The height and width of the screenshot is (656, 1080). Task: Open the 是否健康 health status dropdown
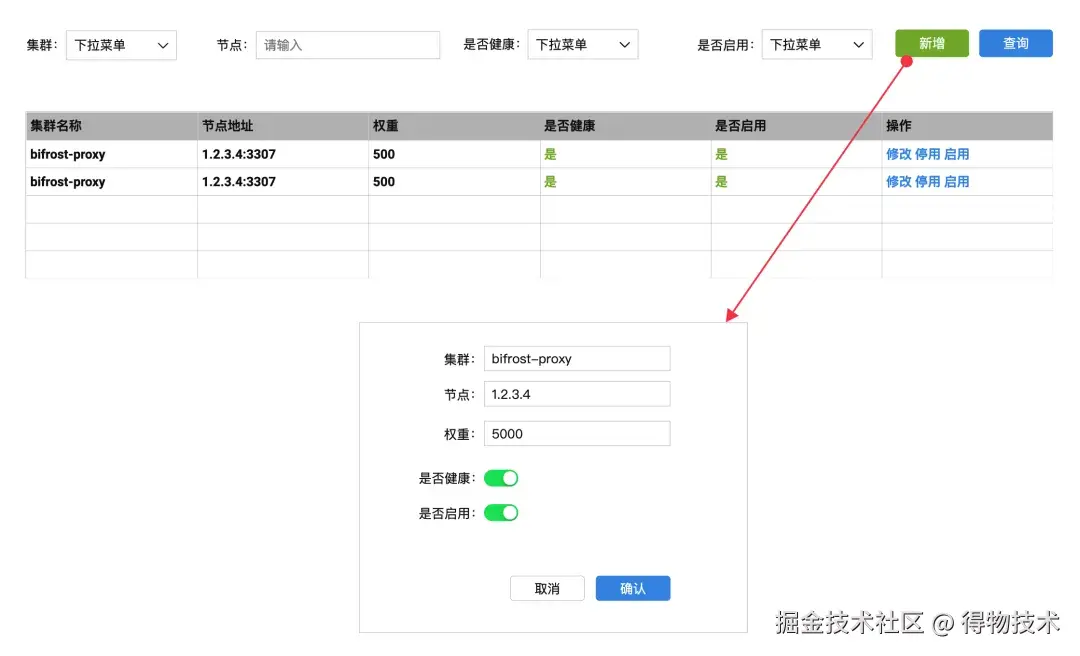click(x=582, y=44)
